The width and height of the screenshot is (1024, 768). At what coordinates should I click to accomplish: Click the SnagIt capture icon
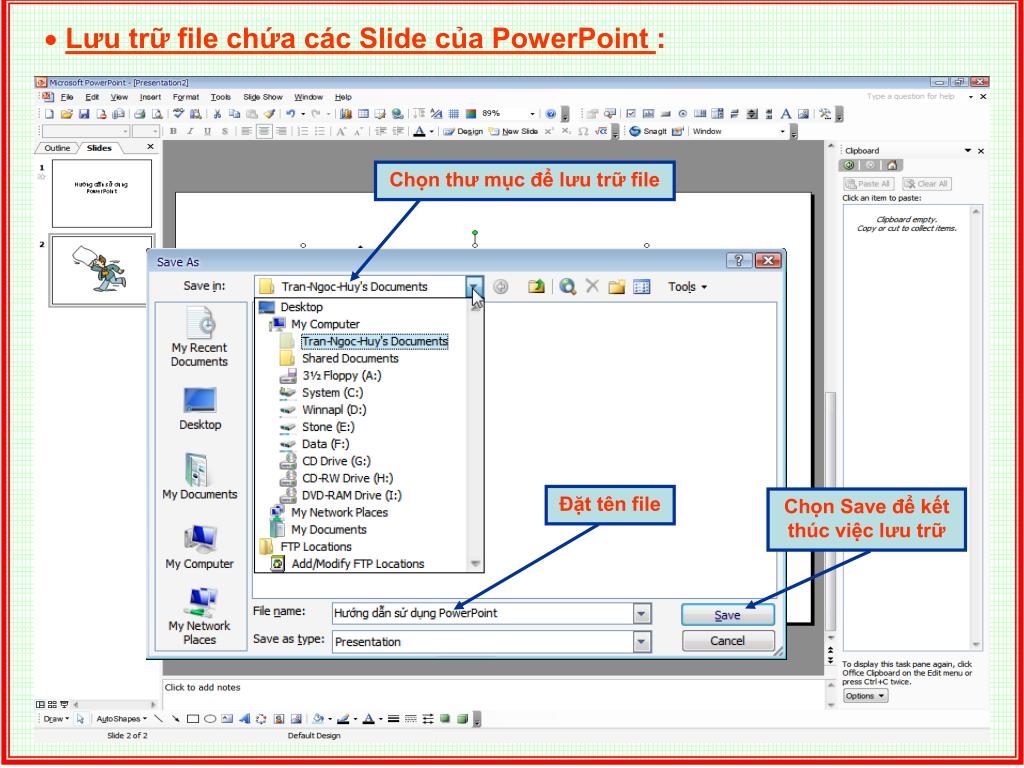coord(635,131)
